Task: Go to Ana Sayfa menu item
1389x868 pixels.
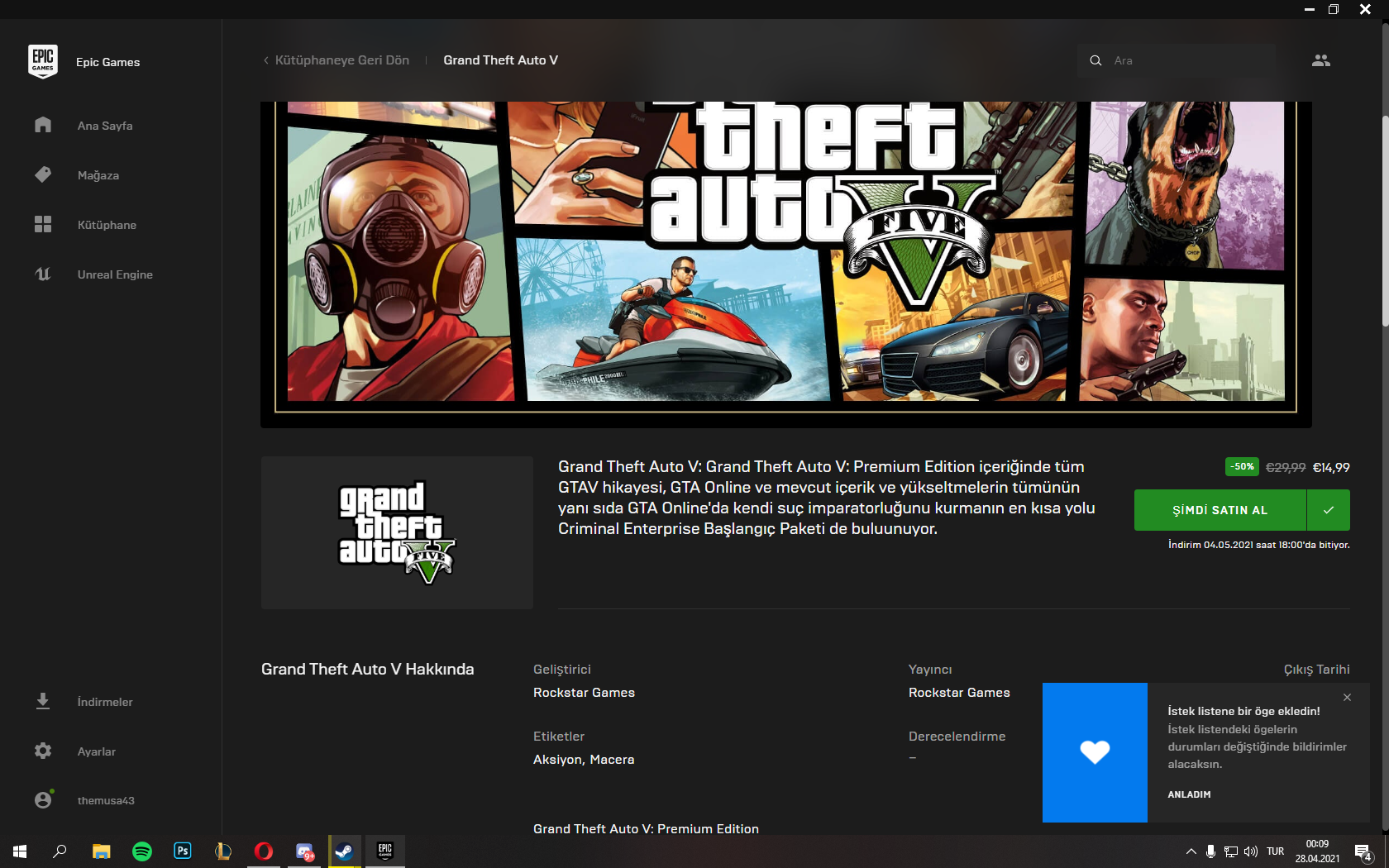Action: coord(105,126)
